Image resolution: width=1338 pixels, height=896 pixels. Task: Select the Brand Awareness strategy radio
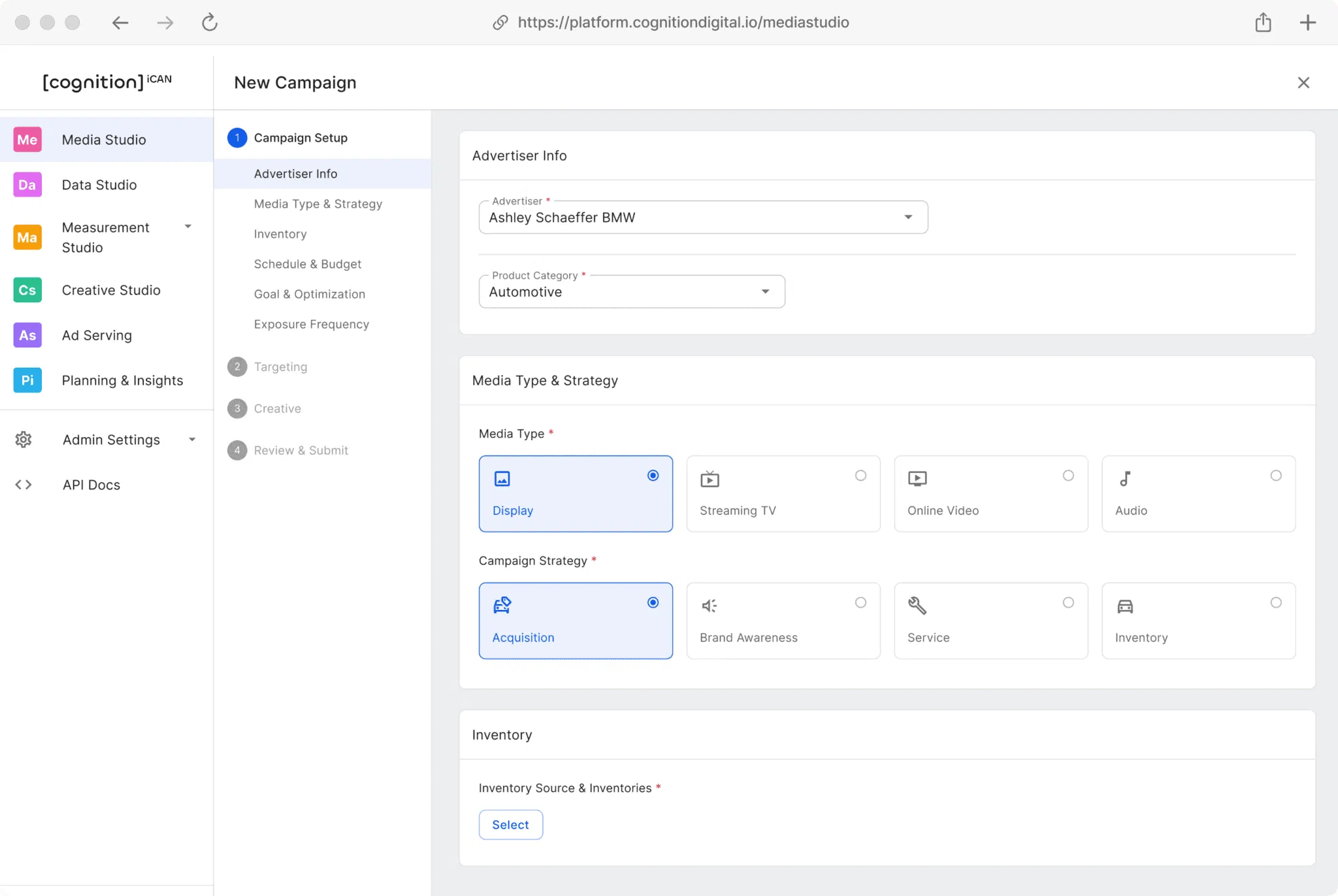coord(860,602)
